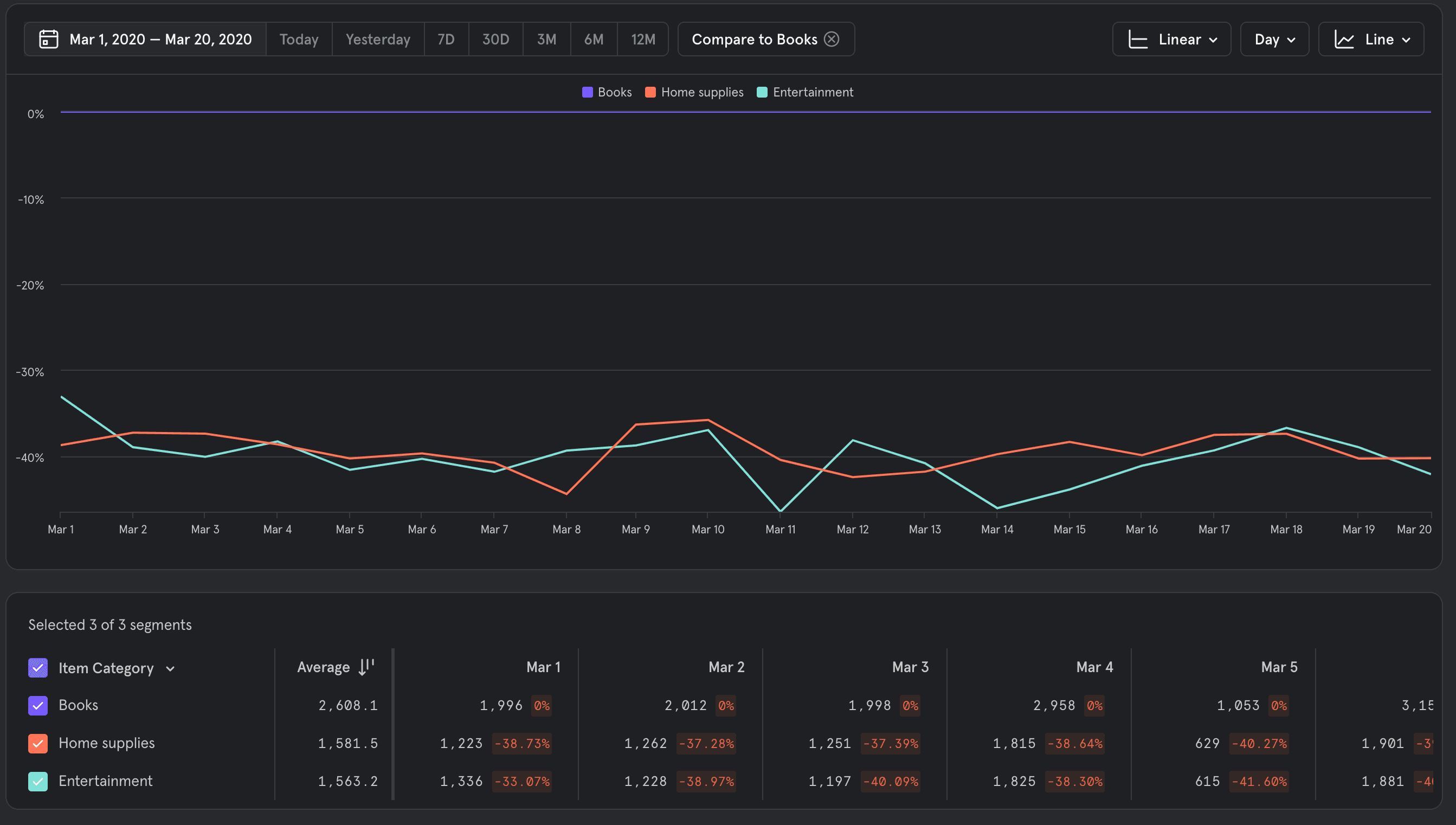Toggle the Books segment checkbox off
The image size is (1456, 825).
pyautogui.click(x=38, y=705)
